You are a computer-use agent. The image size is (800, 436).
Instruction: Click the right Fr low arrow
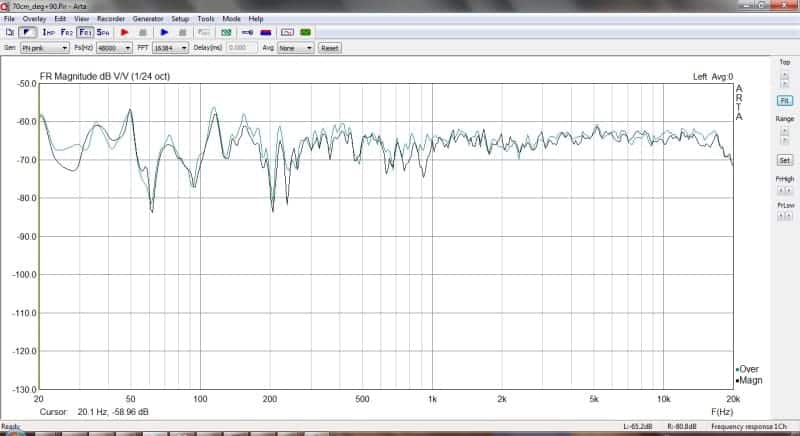[789, 216]
